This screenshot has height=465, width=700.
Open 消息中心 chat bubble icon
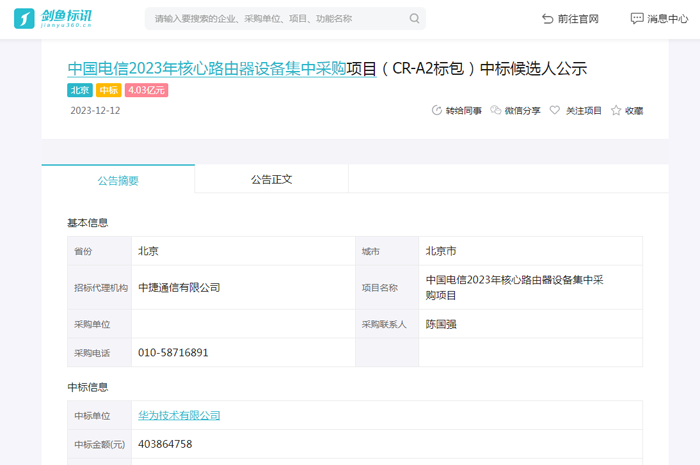coord(636,19)
